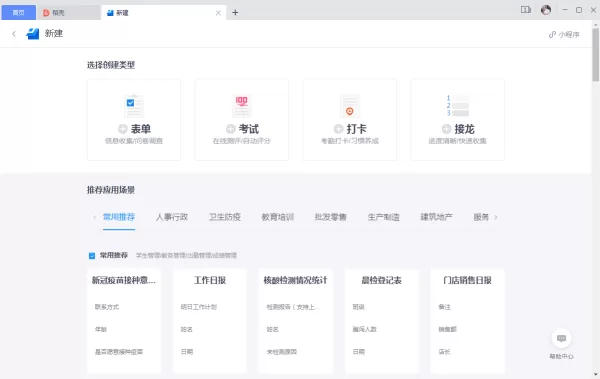Click the blue 新建 form logo icon

(33, 34)
